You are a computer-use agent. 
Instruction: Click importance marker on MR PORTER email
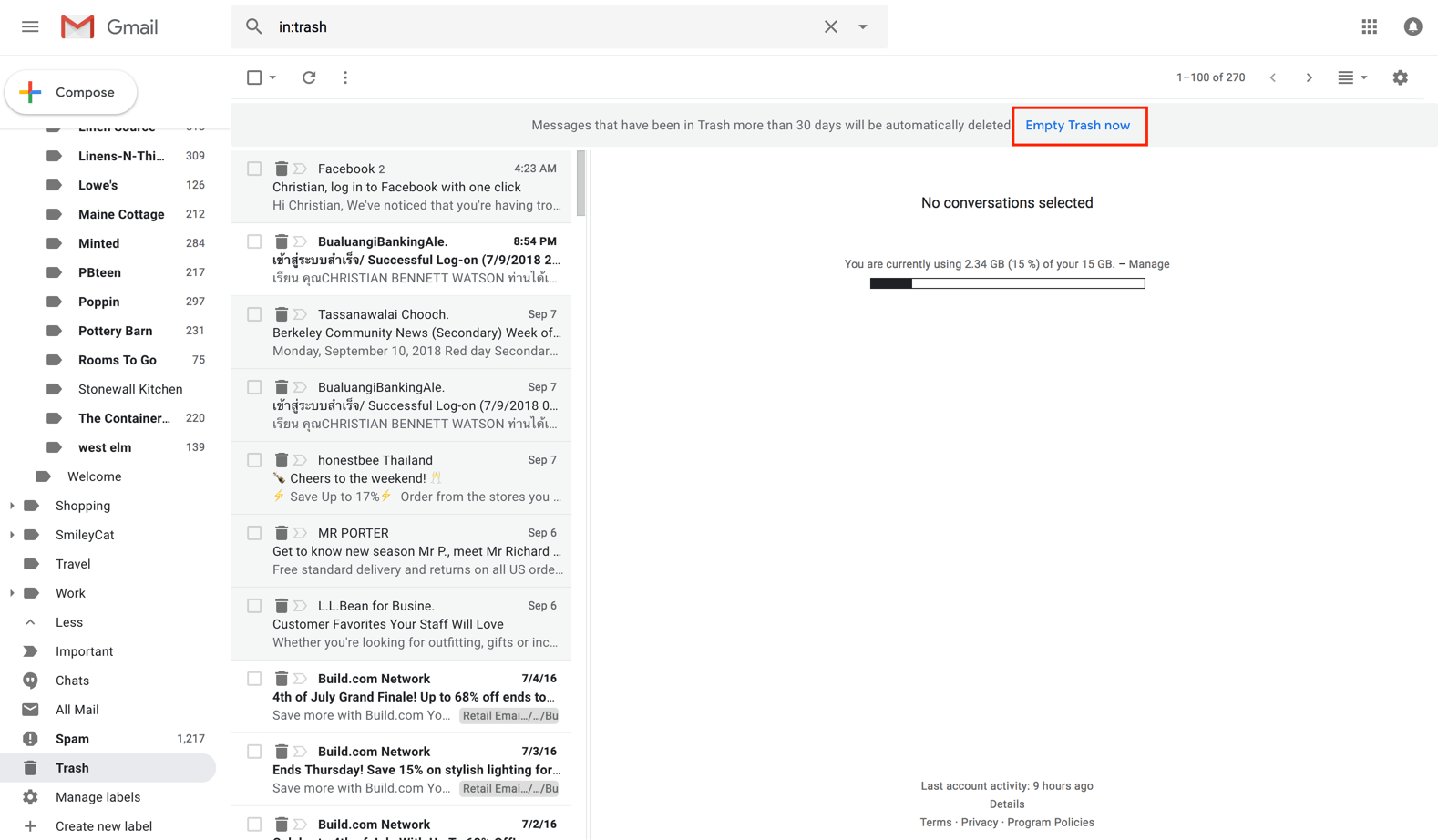300,533
